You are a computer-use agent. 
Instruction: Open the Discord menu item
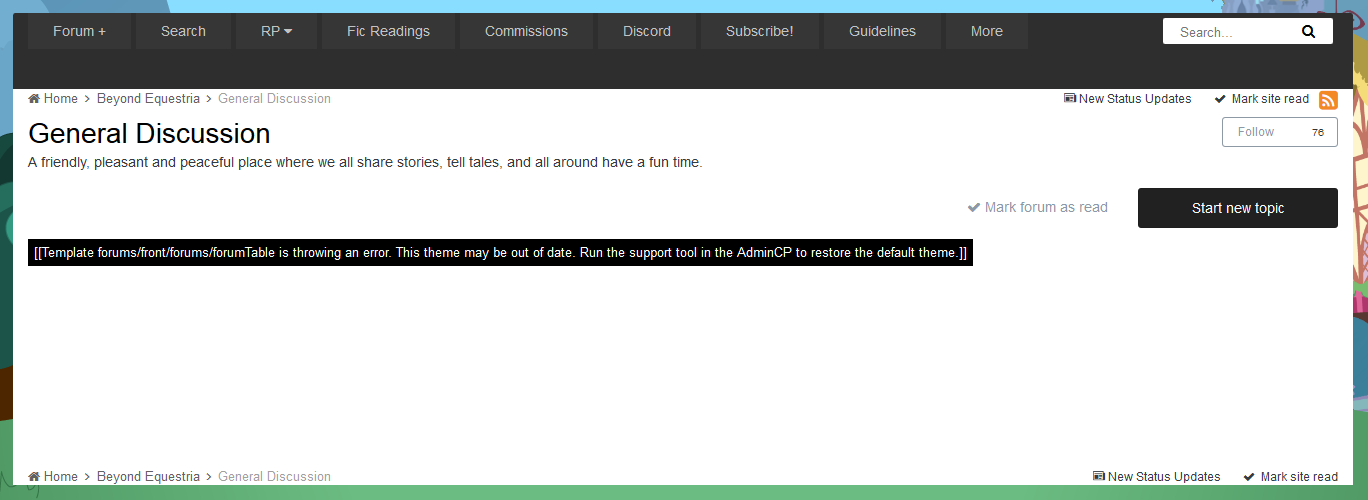[647, 31]
